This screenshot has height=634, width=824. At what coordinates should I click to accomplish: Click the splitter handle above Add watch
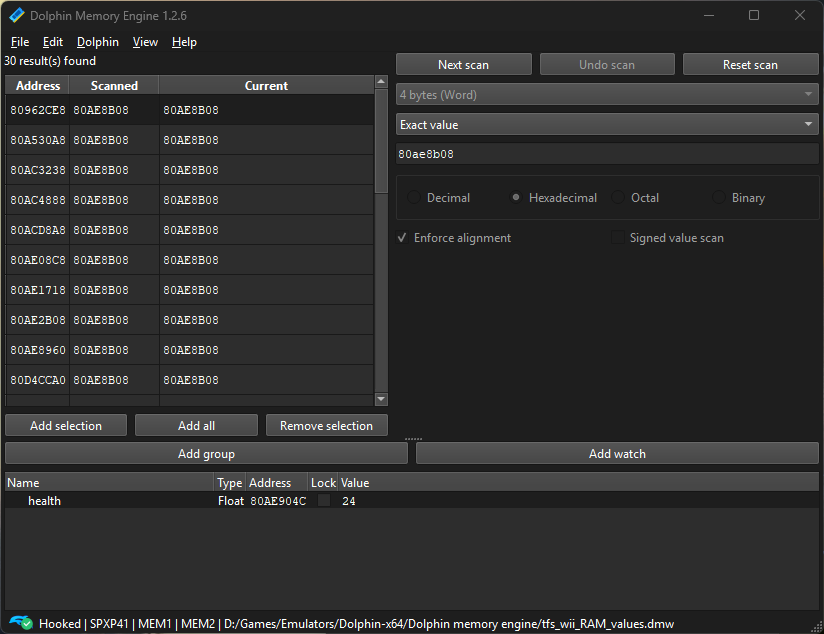tap(413, 439)
